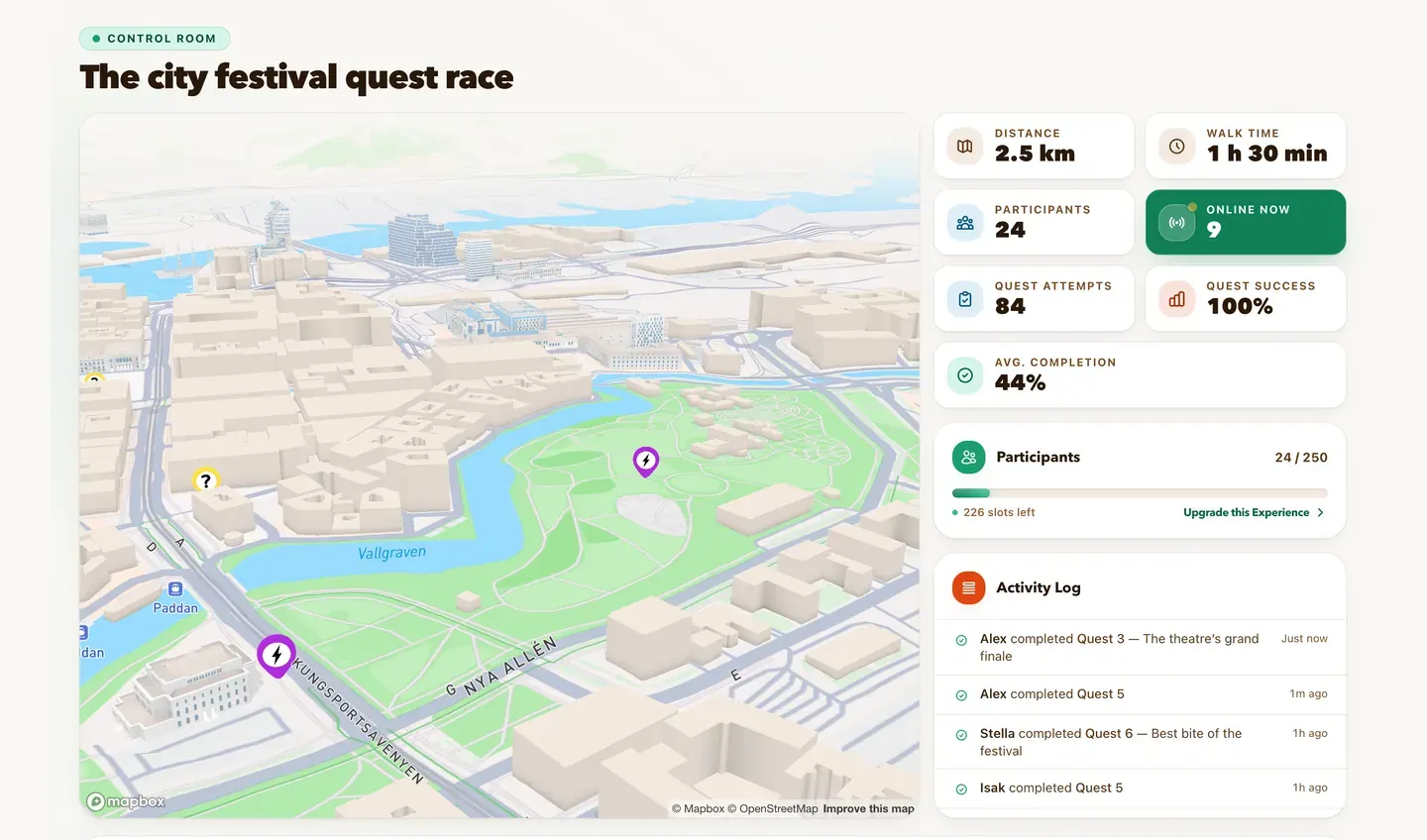Open the Mapbox attribution text link
Screen dimensions: 1427x840
pyautogui.click(x=699, y=808)
